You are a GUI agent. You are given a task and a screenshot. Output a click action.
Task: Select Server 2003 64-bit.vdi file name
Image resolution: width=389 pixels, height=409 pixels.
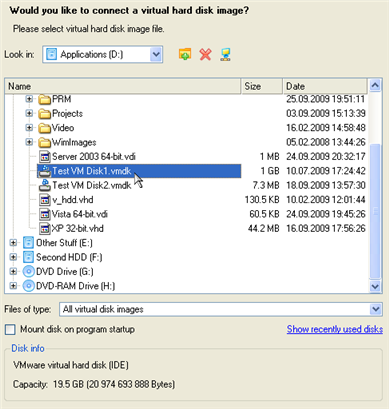94,157
